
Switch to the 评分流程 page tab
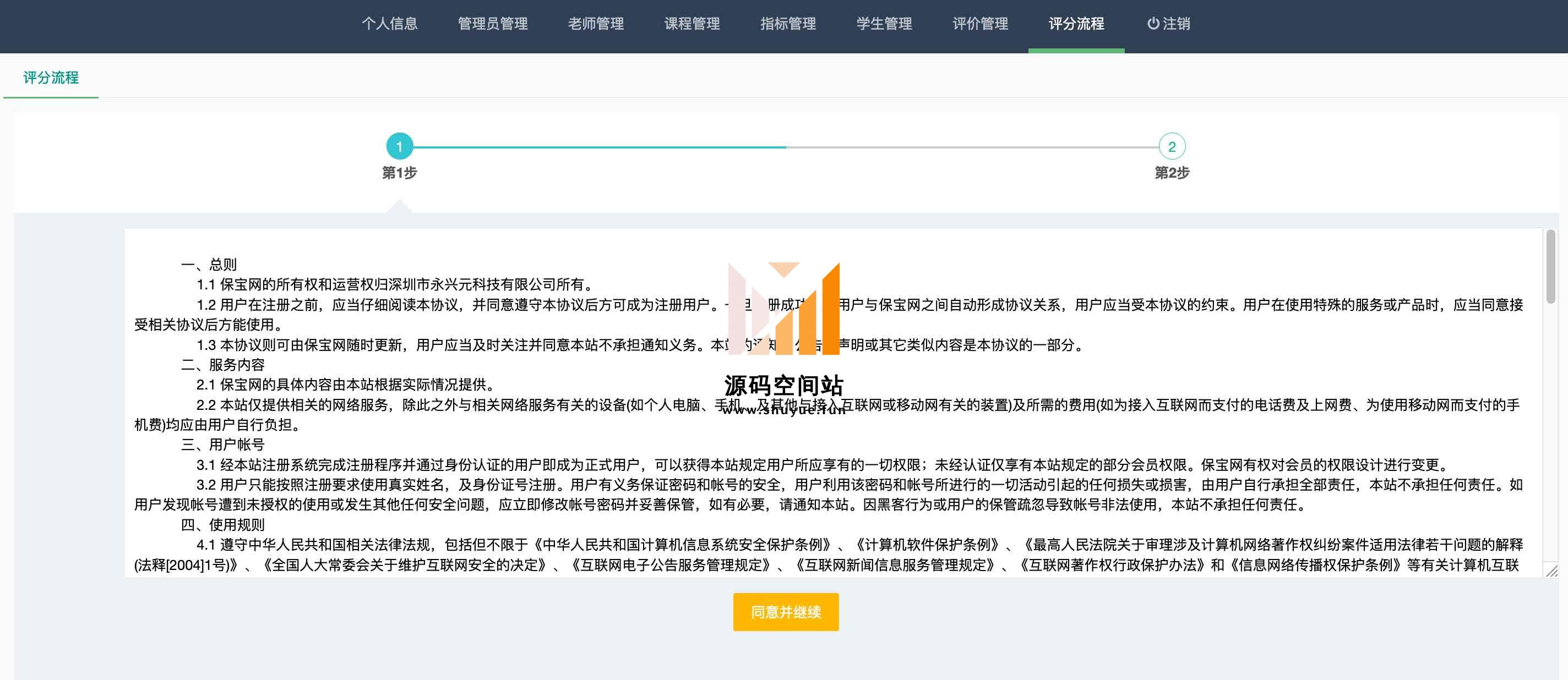tap(51, 78)
